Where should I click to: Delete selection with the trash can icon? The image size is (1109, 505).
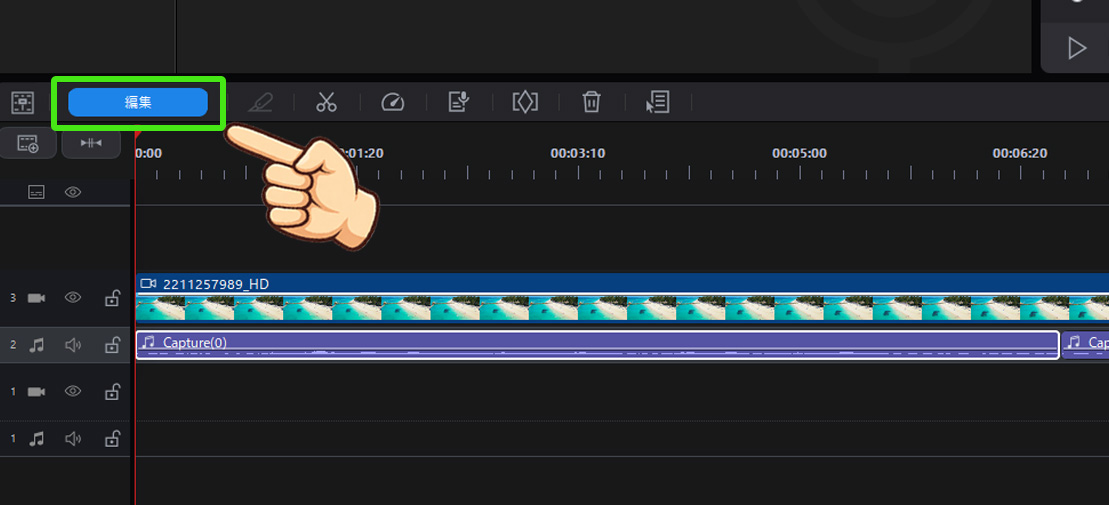tap(591, 102)
